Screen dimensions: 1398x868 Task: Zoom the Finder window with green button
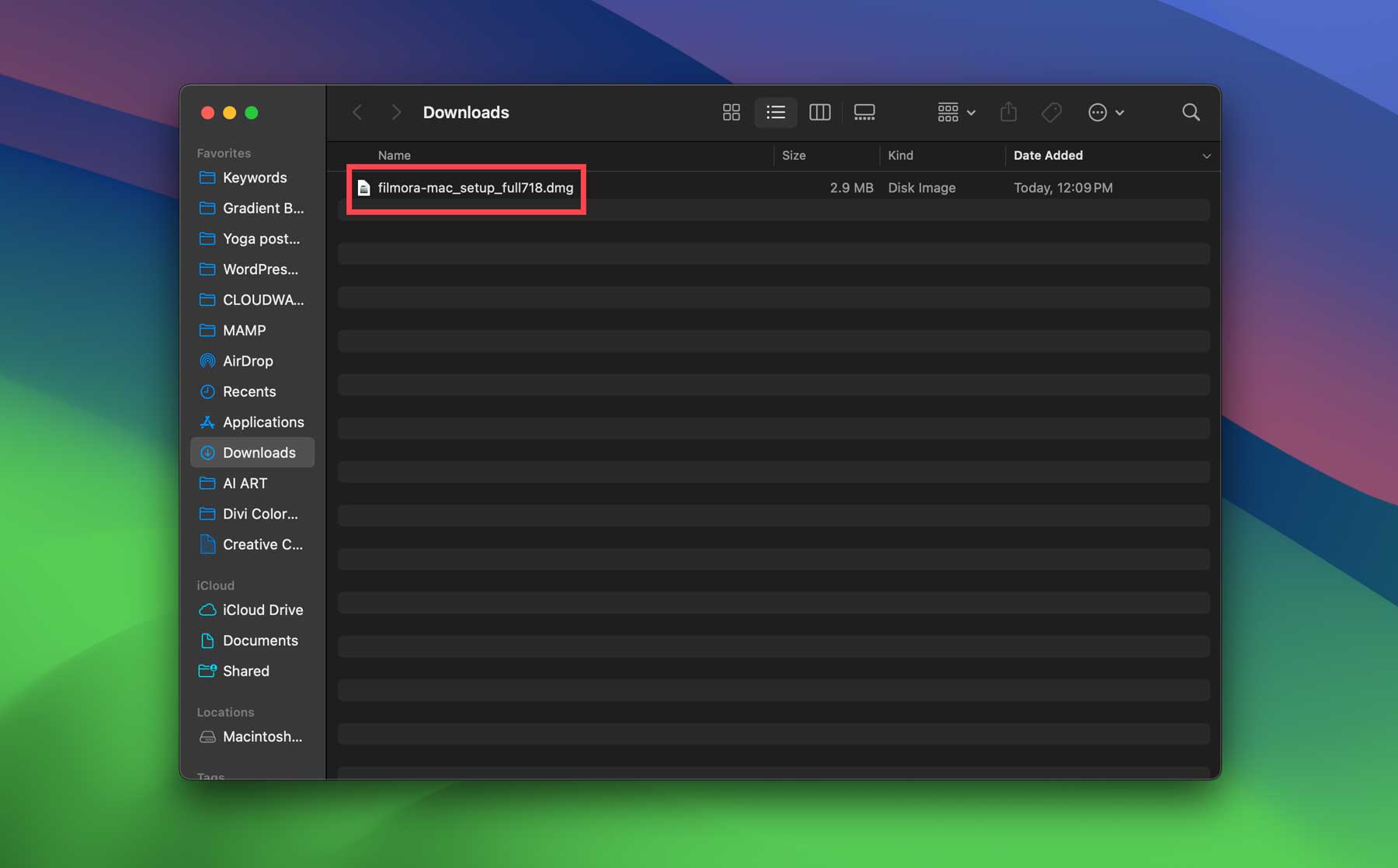[252, 113]
